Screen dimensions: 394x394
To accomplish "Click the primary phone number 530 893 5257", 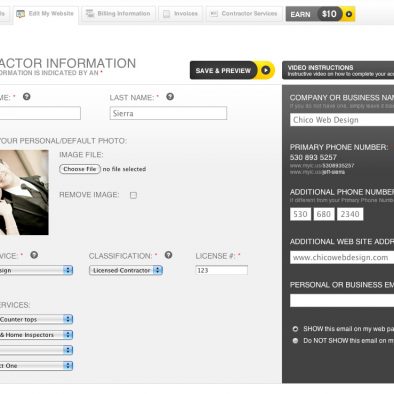I will [x=313, y=157].
